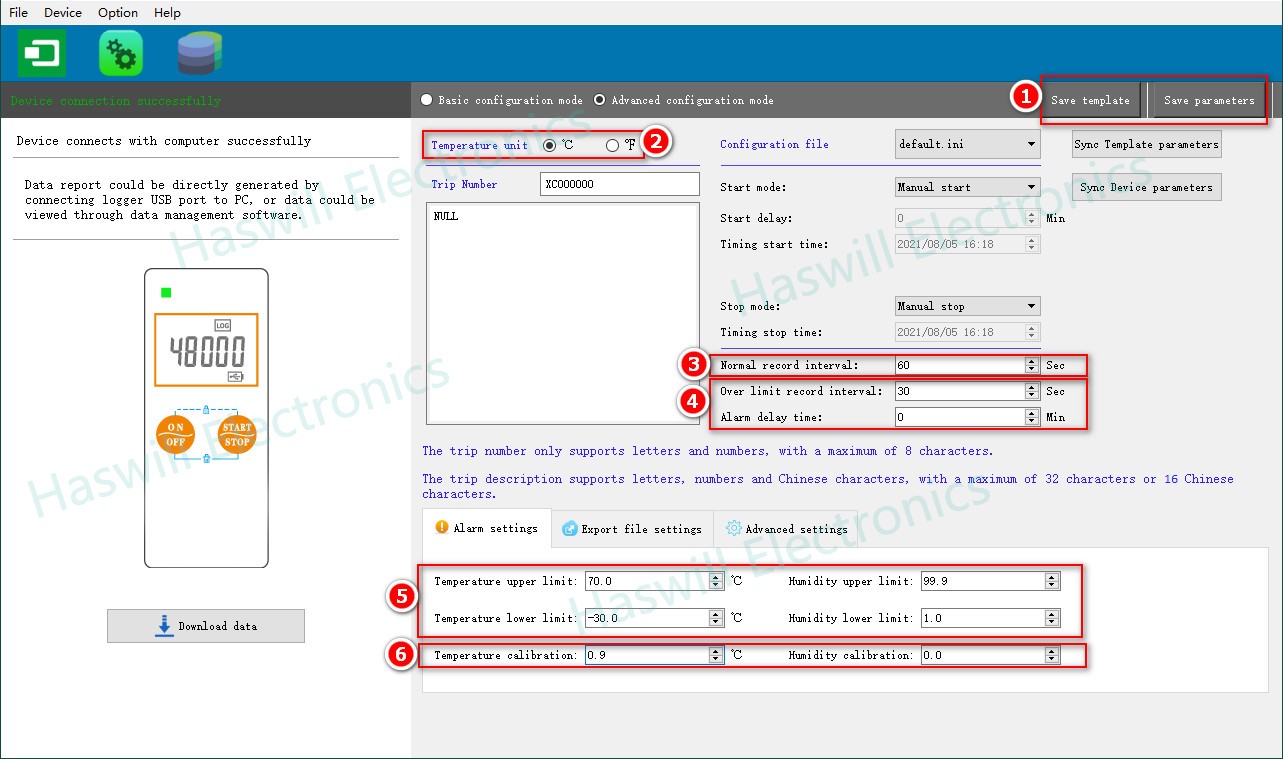
Task: Click the Export file settings tab icon
Action: point(569,528)
